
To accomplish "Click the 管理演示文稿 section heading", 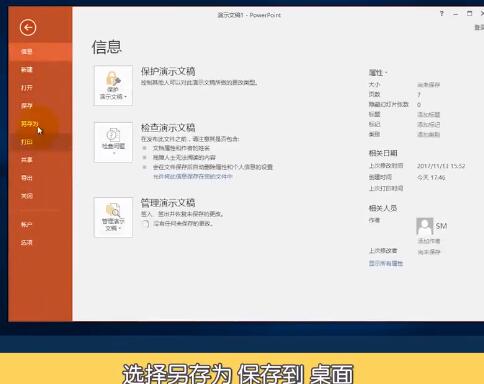I will (168, 203).
